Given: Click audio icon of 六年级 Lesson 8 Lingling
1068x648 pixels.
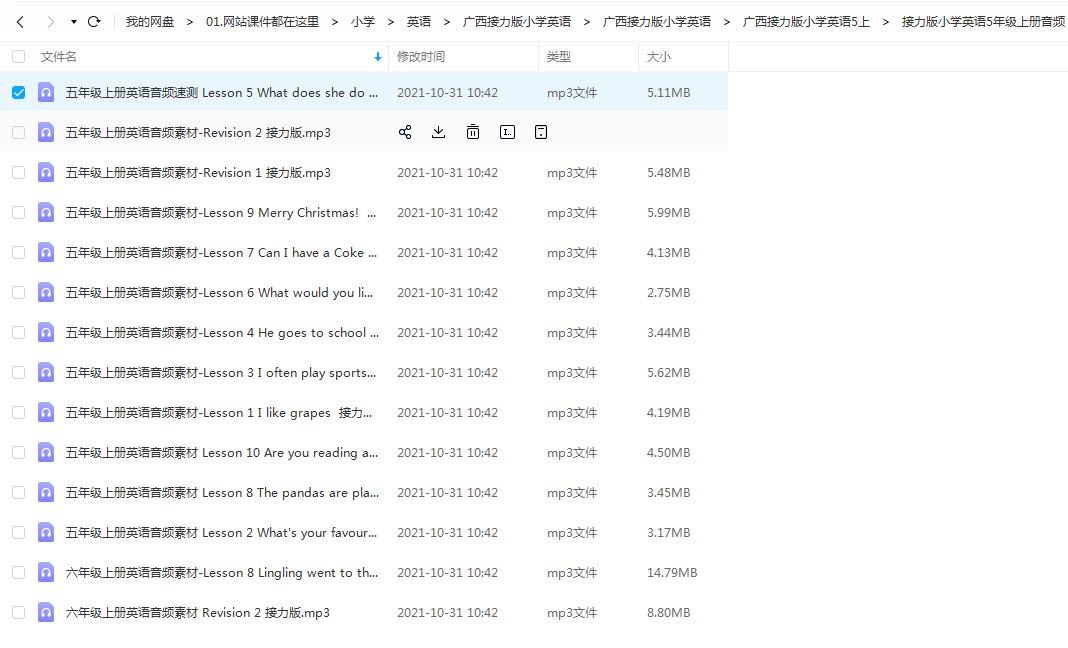Looking at the screenshot, I should [x=46, y=572].
